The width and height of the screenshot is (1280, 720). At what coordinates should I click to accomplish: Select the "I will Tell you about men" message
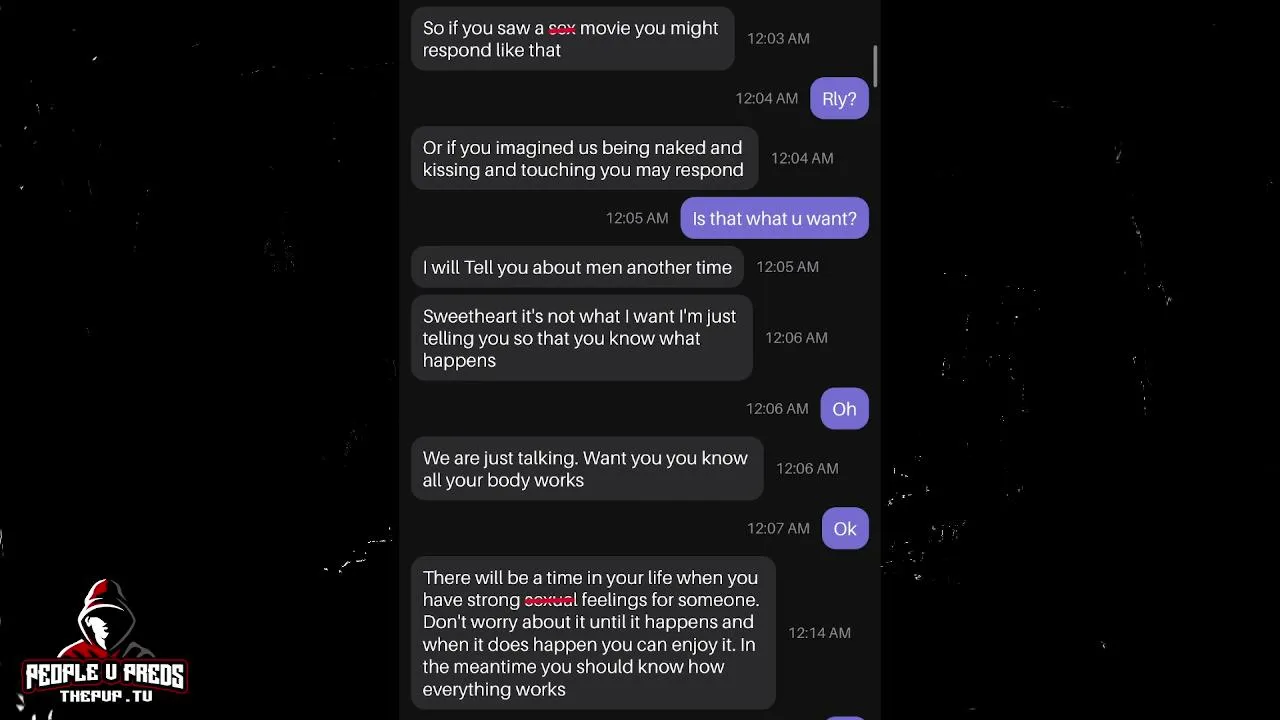tap(577, 267)
